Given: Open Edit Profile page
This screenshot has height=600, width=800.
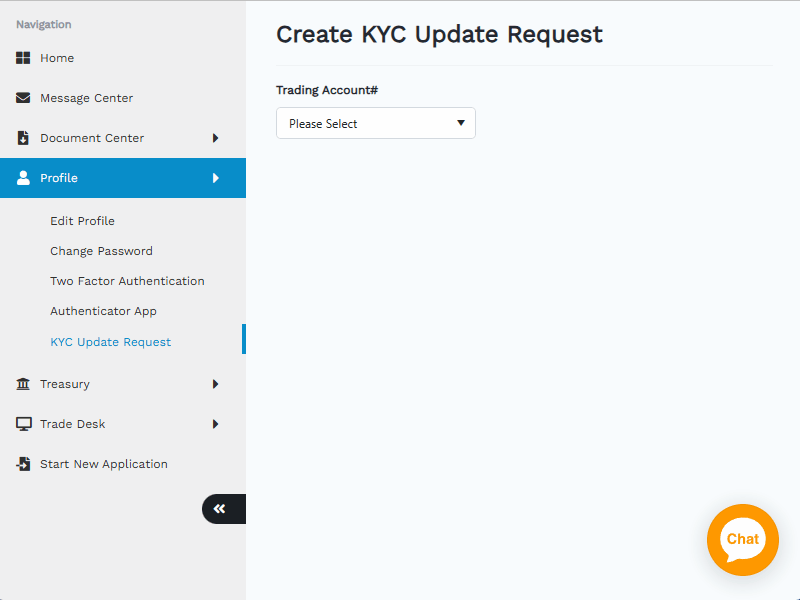Looking at the screenshot, I should pos(82,221).
